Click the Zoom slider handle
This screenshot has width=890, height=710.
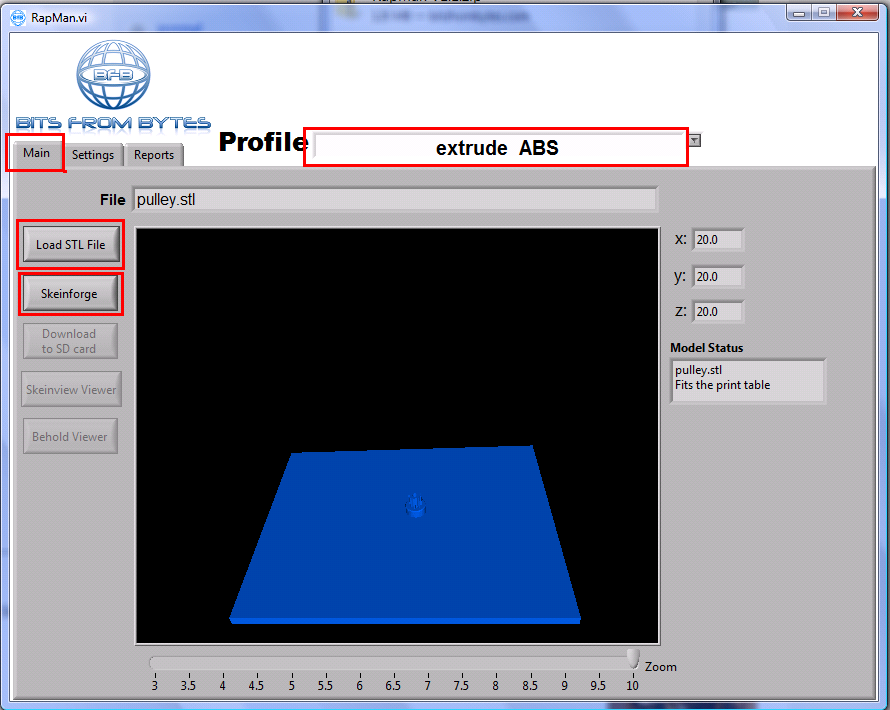point(632,658)
